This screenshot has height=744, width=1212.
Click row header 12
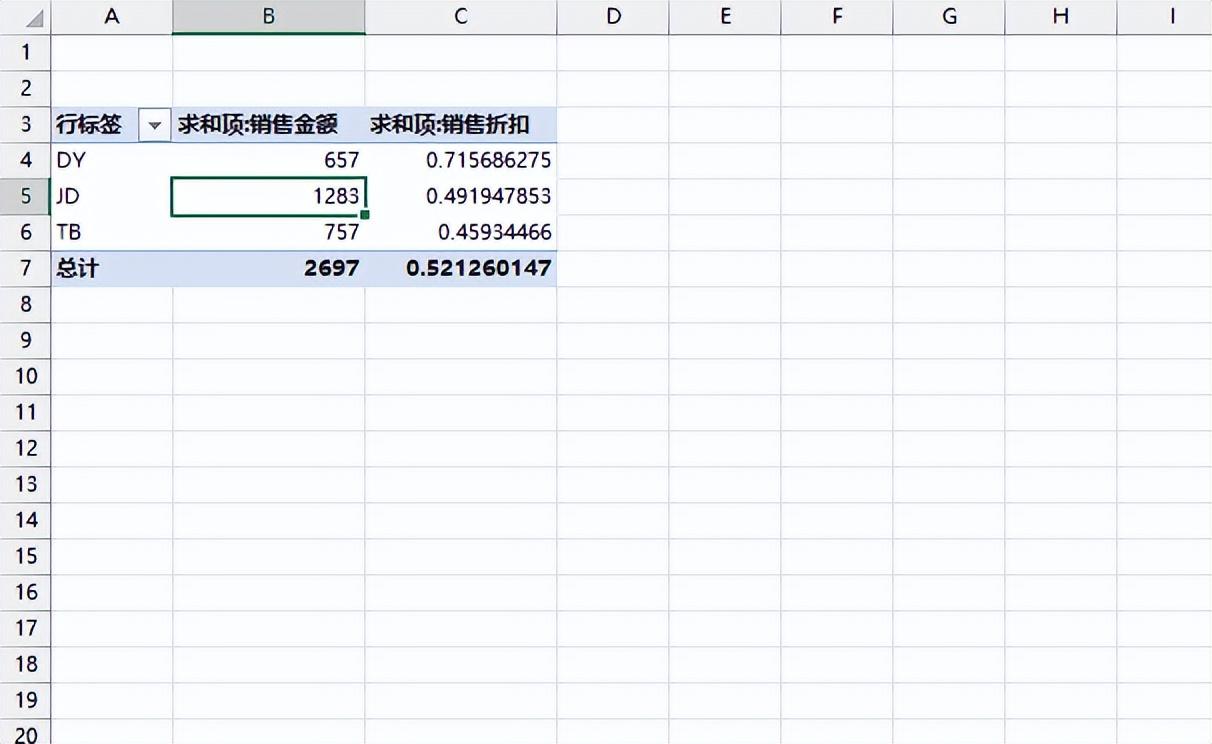coord(25,448)
